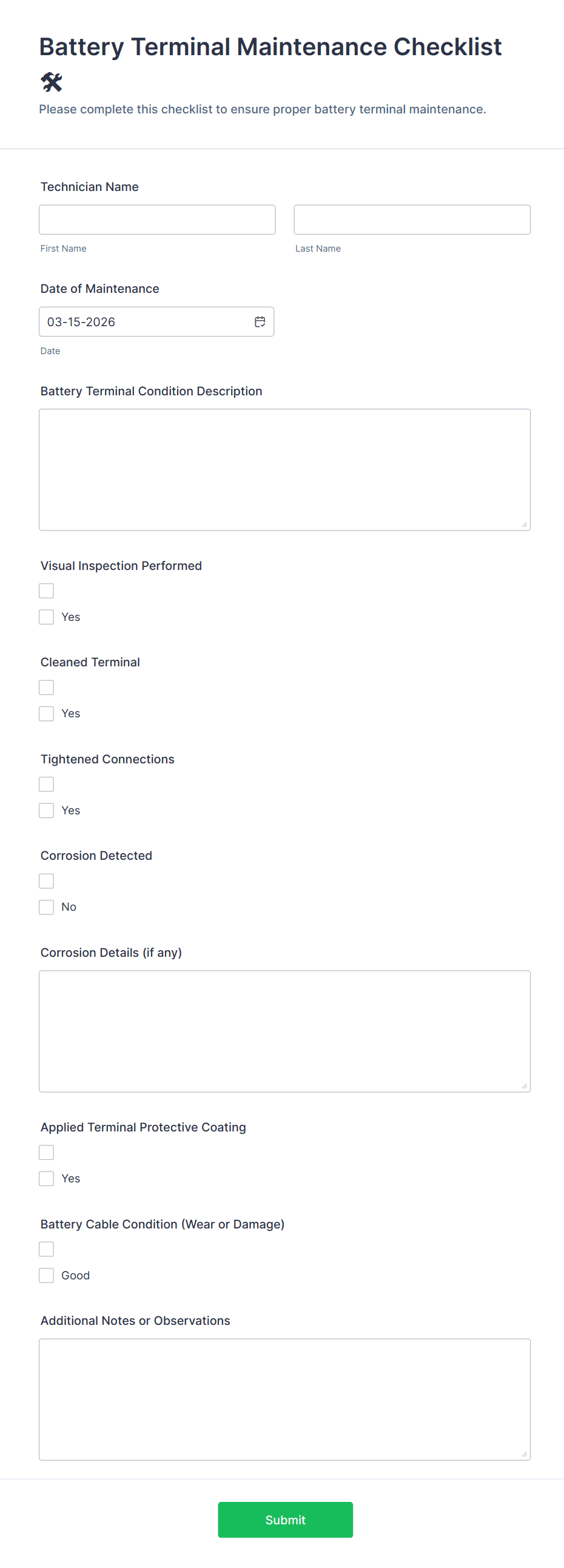
Task: Focus the Date of Maintenance field
Action: (146, 322)
